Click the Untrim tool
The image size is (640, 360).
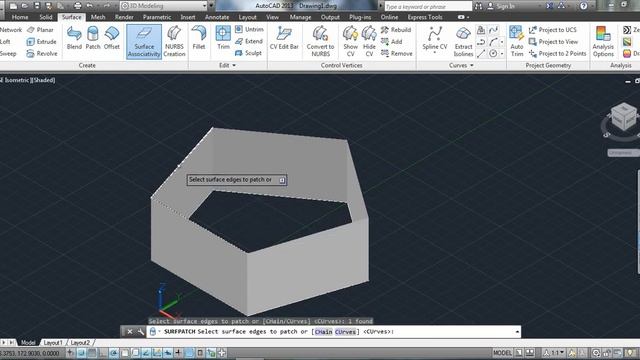pos(249,29)
